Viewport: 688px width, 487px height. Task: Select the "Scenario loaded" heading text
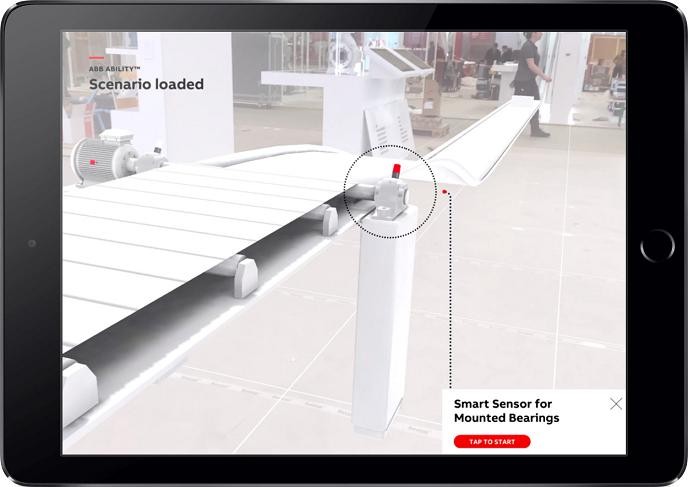pyautogui.click(x=146, y=84)
